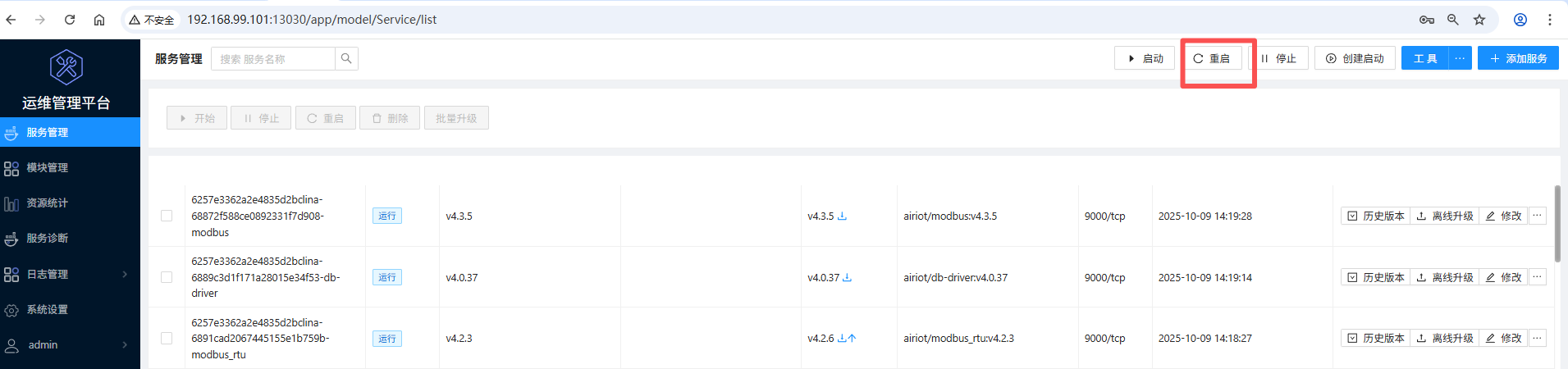Open the browser zoom magnifier icon
The height and width of the screenshot is (369, 1568).
click(1453, 20)
